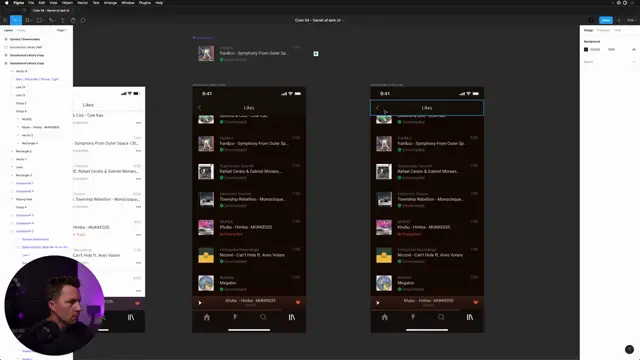Click the blue Share button
Image resolution: width=640 pixels, height=360 pixels.
pyautogui.click(x=606, y=20)
